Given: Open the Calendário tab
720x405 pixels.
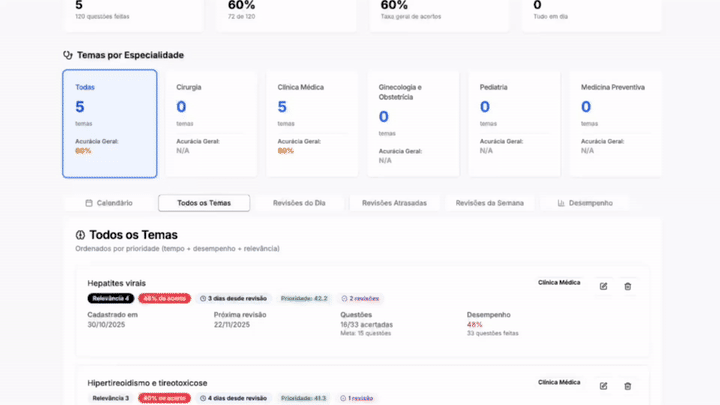Looking at the screenshot, I should 109,203.
